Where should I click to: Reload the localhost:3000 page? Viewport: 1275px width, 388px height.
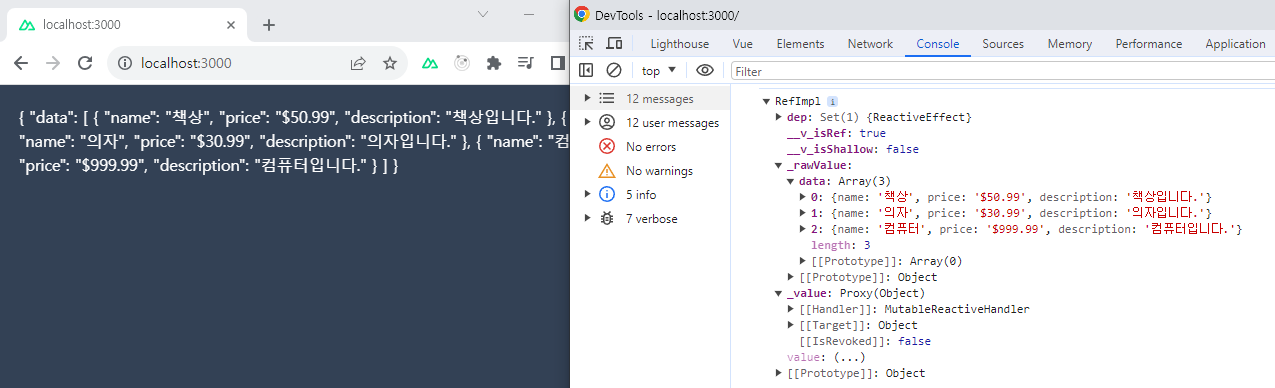pos(85,63)
